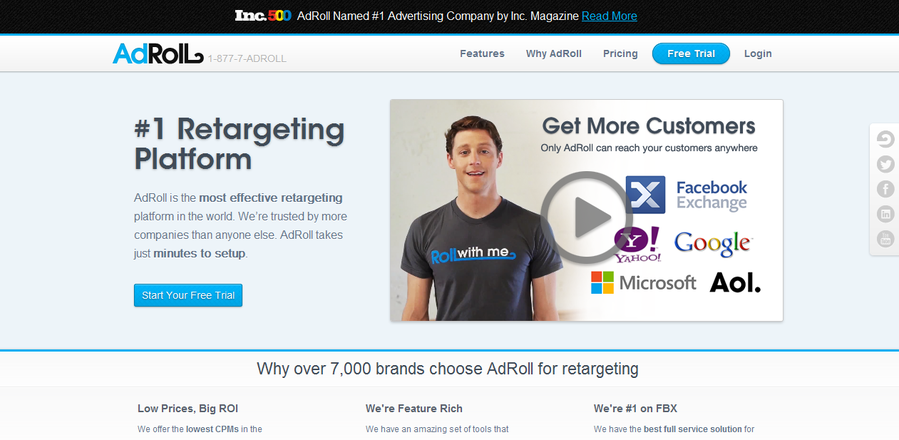Click the Facebook Exchange logo
The width and height of the screenshot is (899, 440).
pos(687,195)
